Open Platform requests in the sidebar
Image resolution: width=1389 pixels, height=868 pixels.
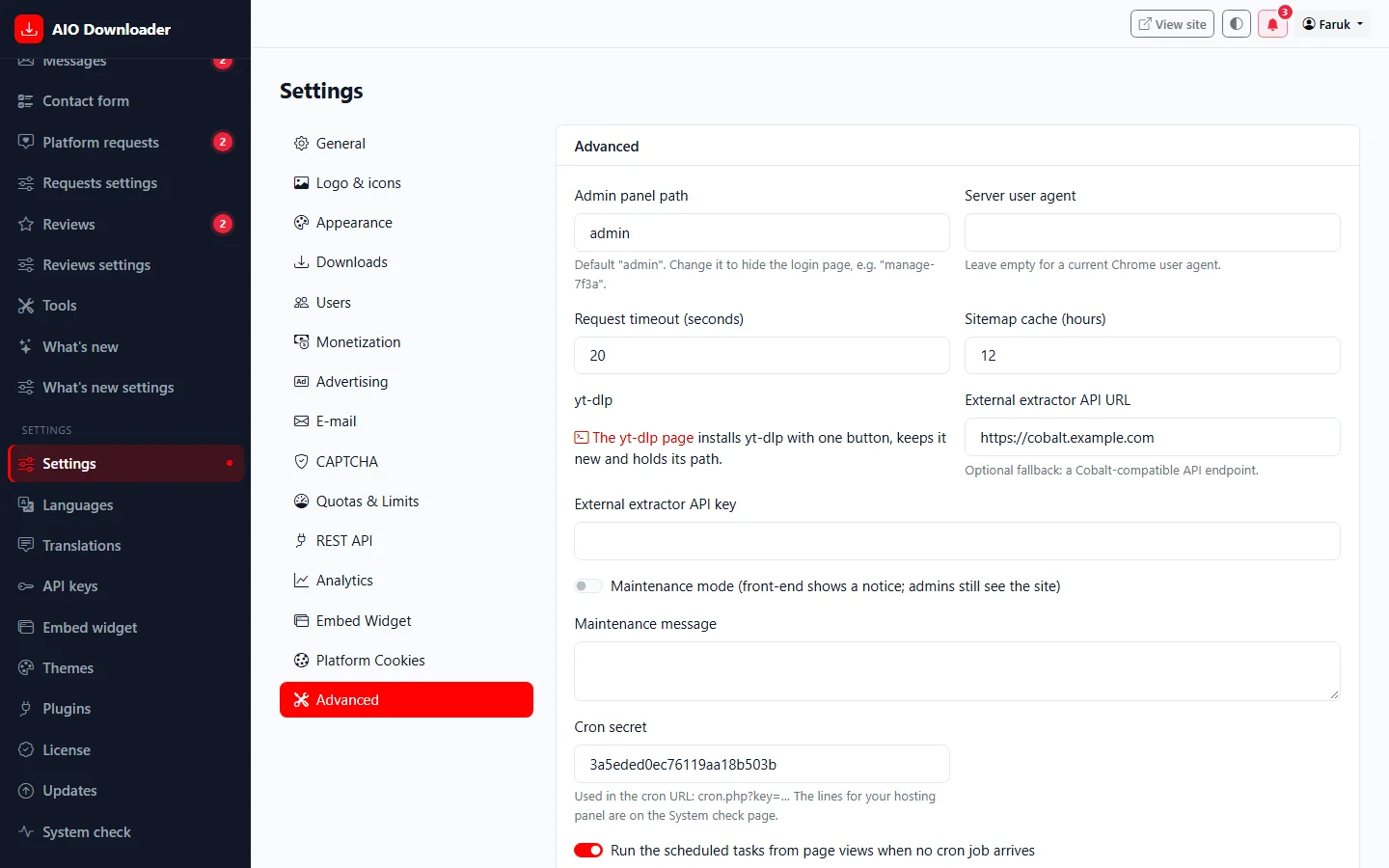(x=125, y=142)
